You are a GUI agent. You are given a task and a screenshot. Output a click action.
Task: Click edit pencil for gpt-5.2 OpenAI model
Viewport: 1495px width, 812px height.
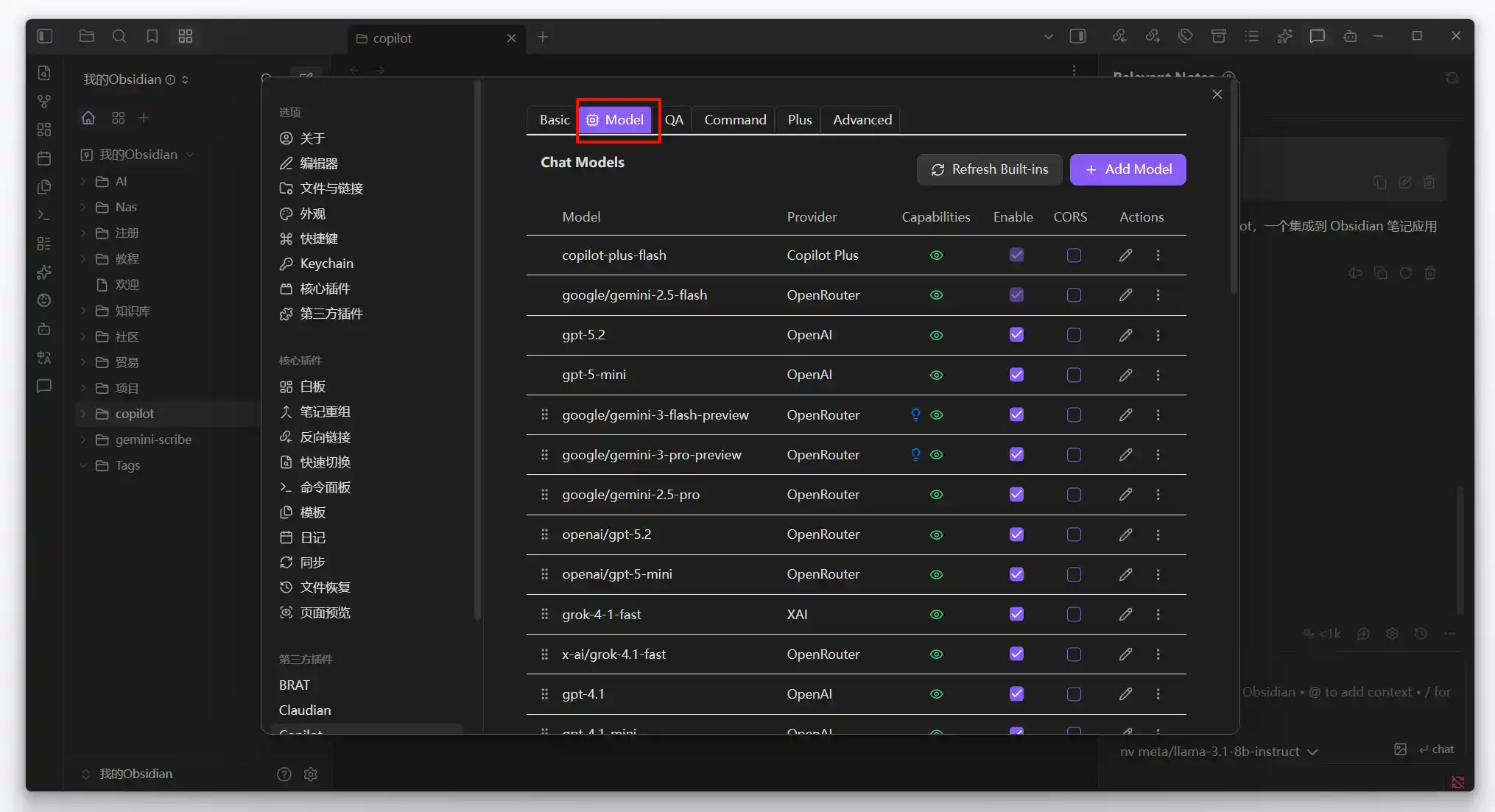click(x=1125, y=335)
